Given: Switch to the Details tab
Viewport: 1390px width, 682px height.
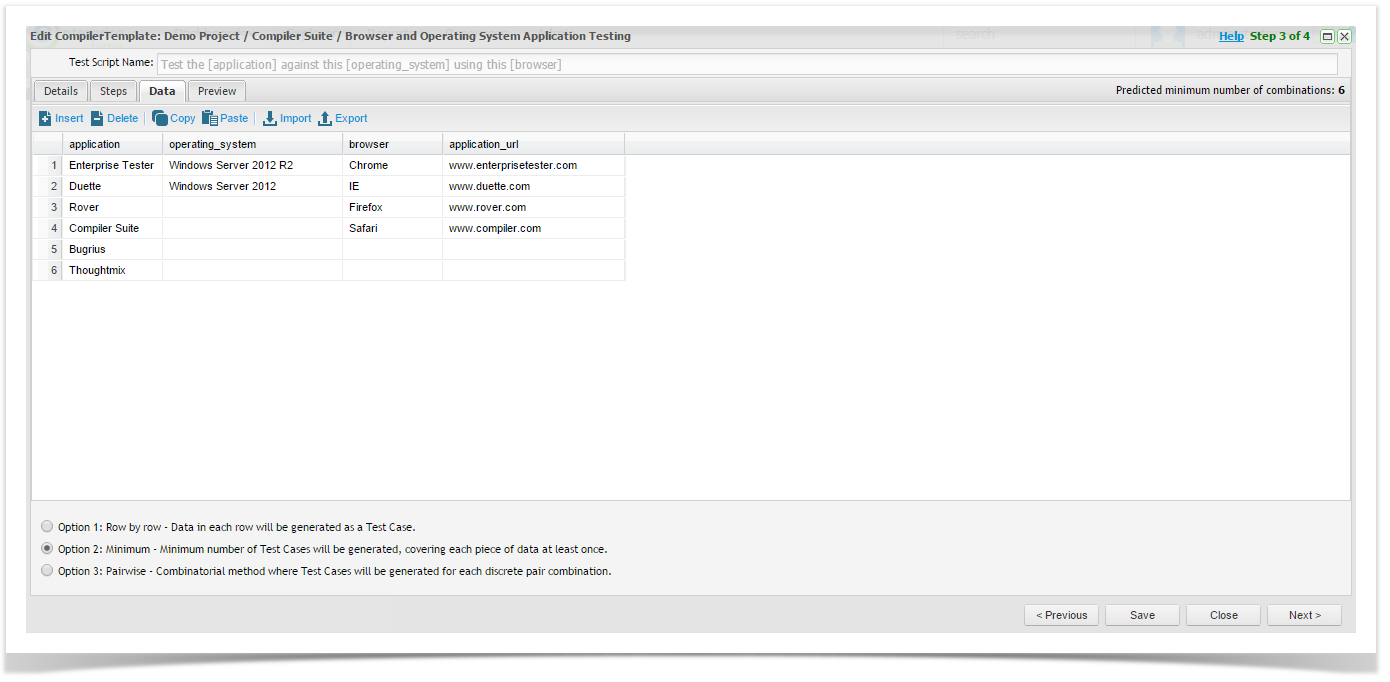Looking at the screenshot, I should pos(61,91).
